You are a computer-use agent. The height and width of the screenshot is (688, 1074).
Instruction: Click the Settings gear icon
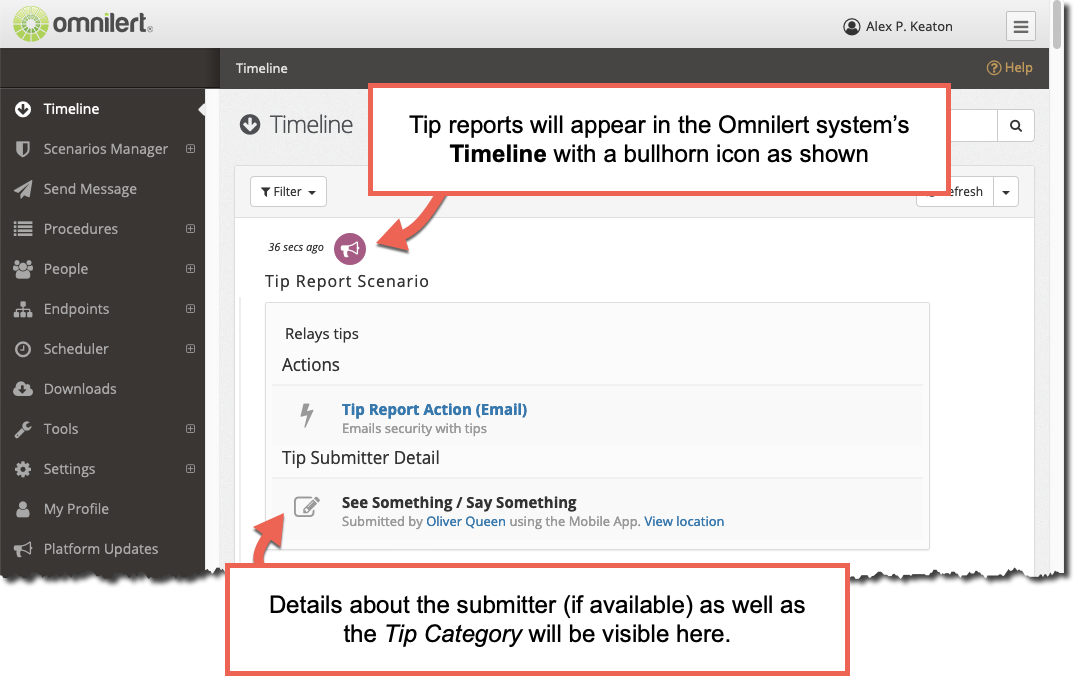pos(23,469)
